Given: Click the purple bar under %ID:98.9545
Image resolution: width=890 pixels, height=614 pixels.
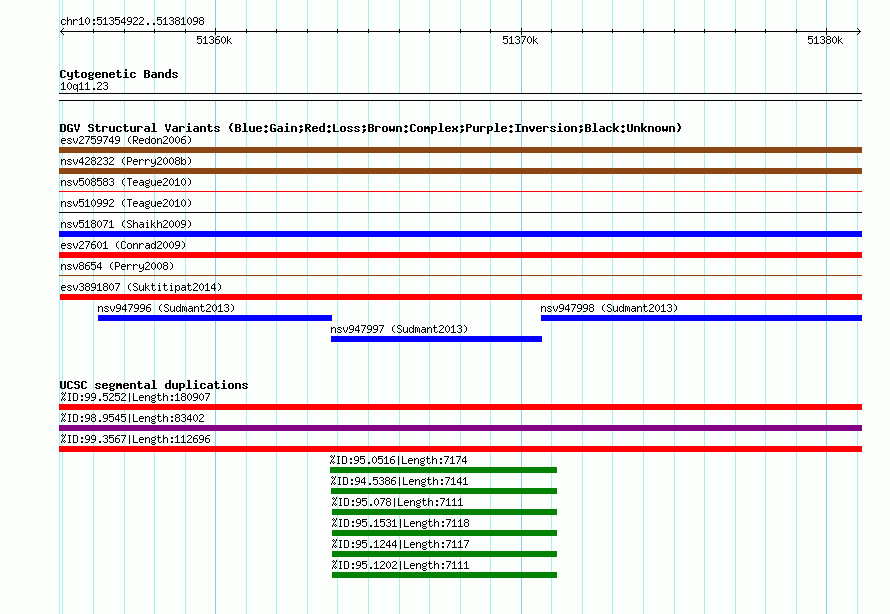Looking at the screenshot, I should tap(460, 428).
